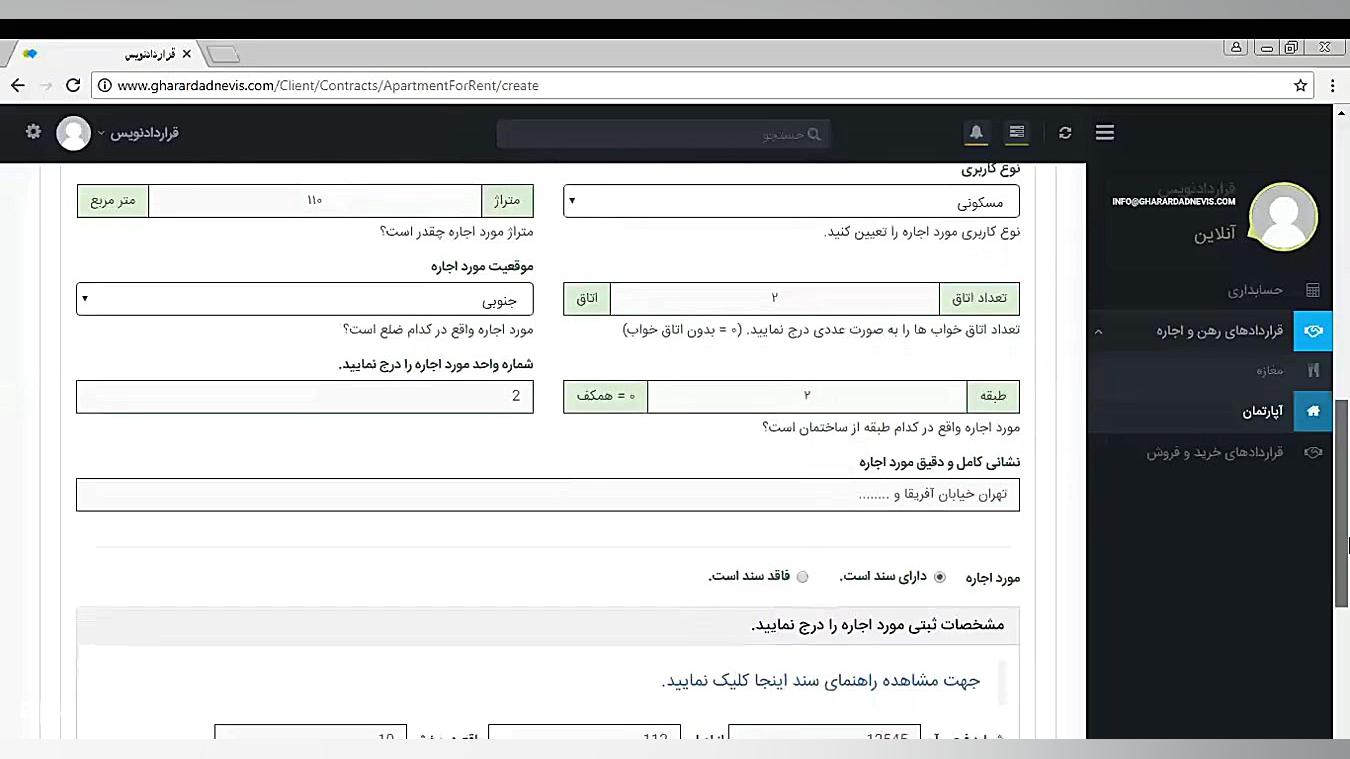Screen dimensions: 1350x759
Task: Click inside the تهران خیابان آفریقا address field
Action: tap(548, 494)
